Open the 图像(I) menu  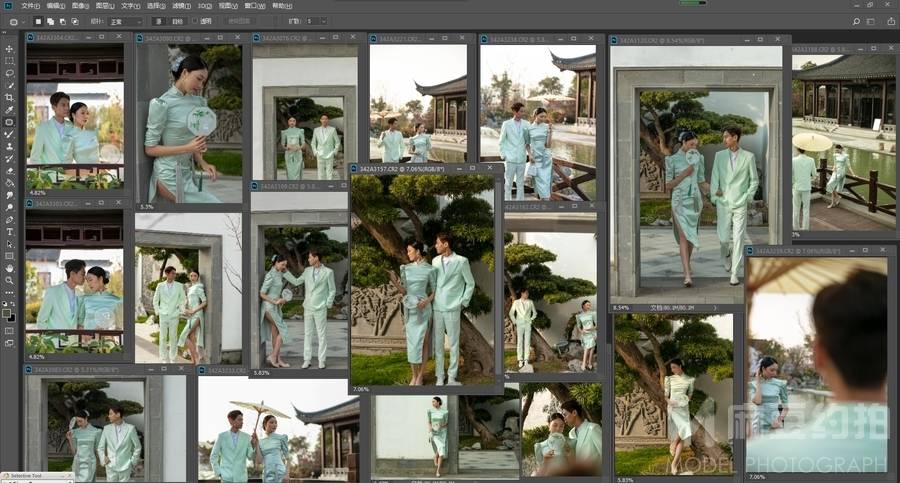click(x=80, y=5)
